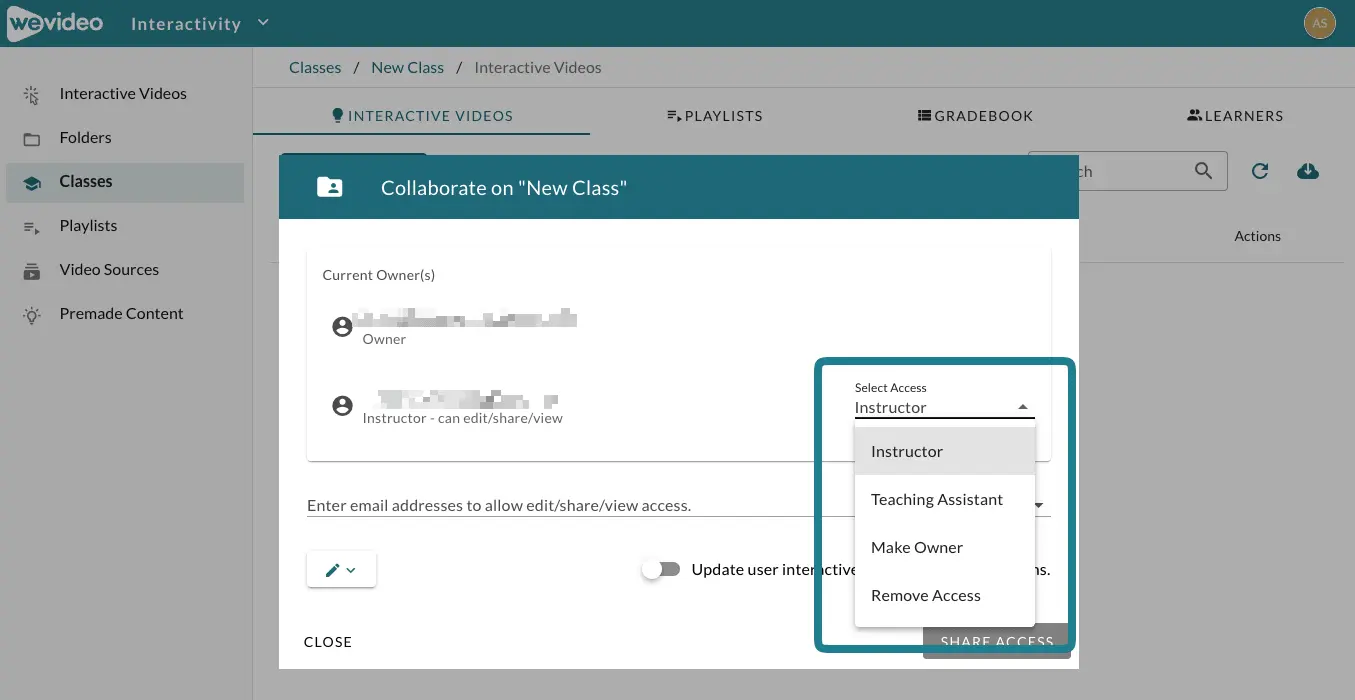Choose Make Owner from the access list
1355x700 pixels.
[944, 548]
